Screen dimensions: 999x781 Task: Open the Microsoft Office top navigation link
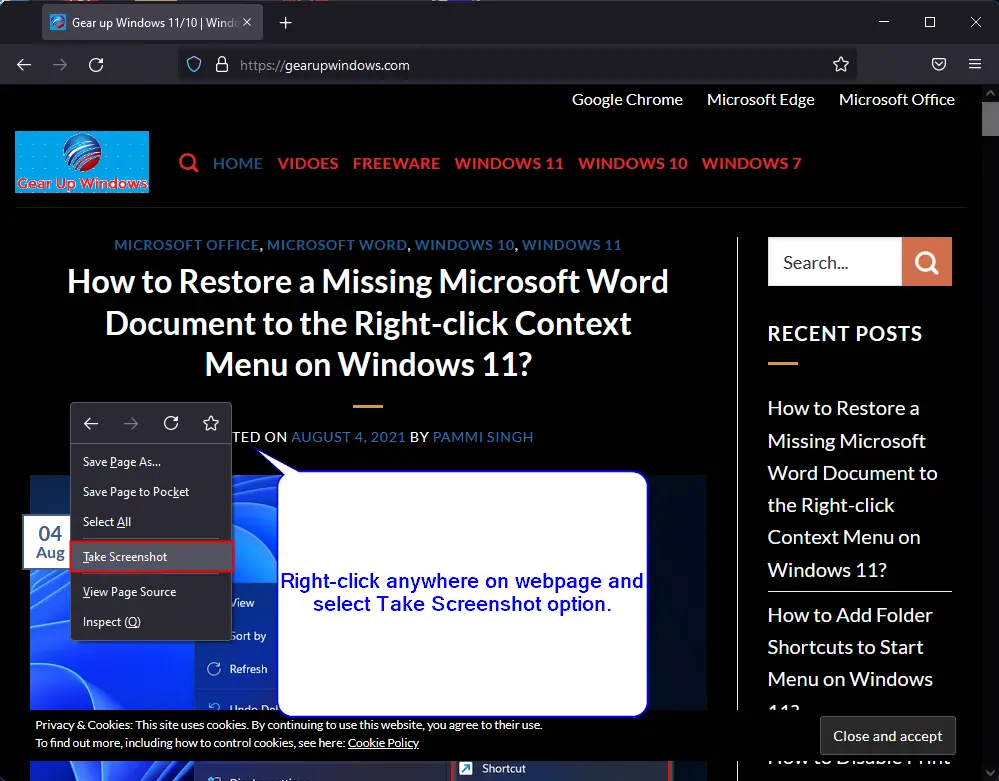[896, 99]
